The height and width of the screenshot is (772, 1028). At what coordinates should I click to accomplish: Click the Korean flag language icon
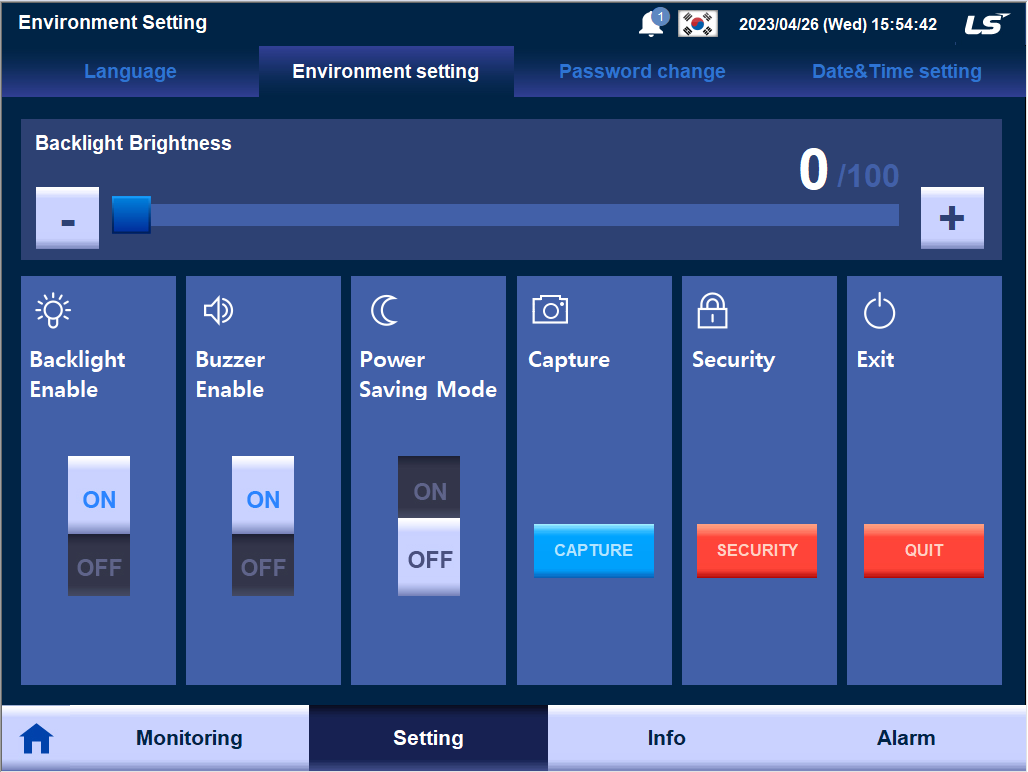[x=696, y=22]
